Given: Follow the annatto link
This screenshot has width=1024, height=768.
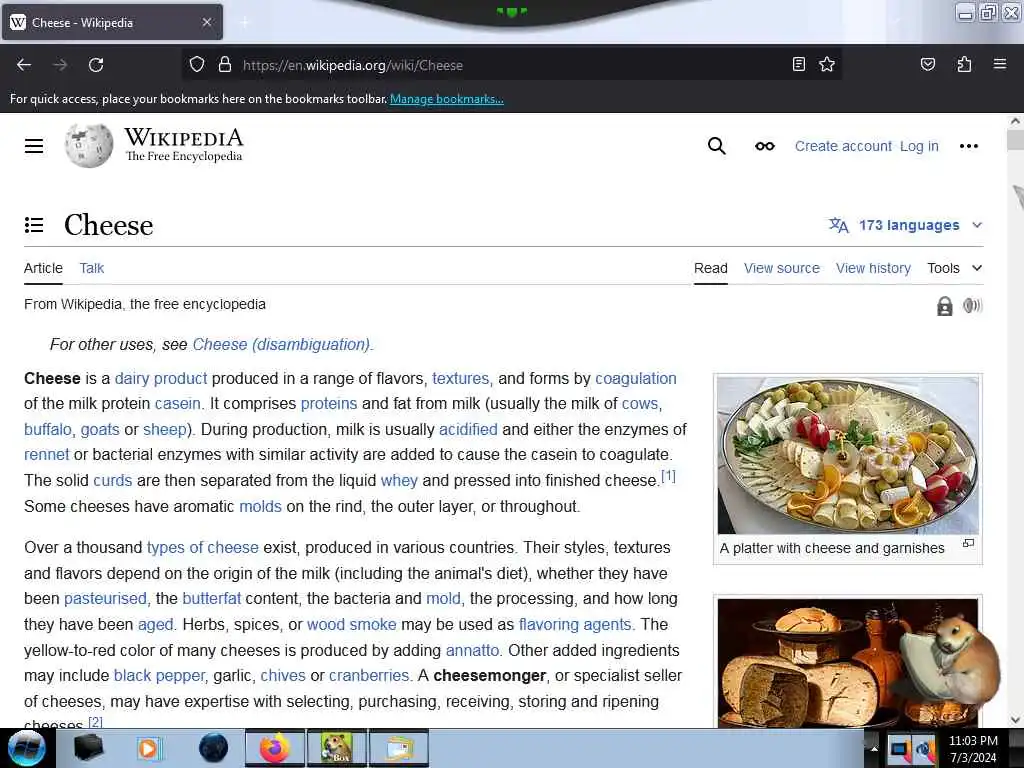Looking at the screenshot, I should 472,650.
